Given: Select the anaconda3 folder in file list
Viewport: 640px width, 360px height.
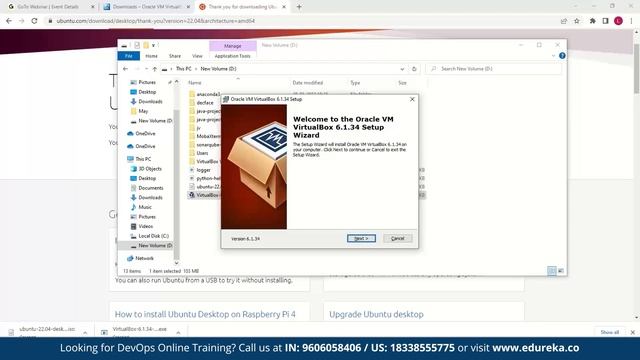Looking at the screenshot, I should (x=208, y=94).
